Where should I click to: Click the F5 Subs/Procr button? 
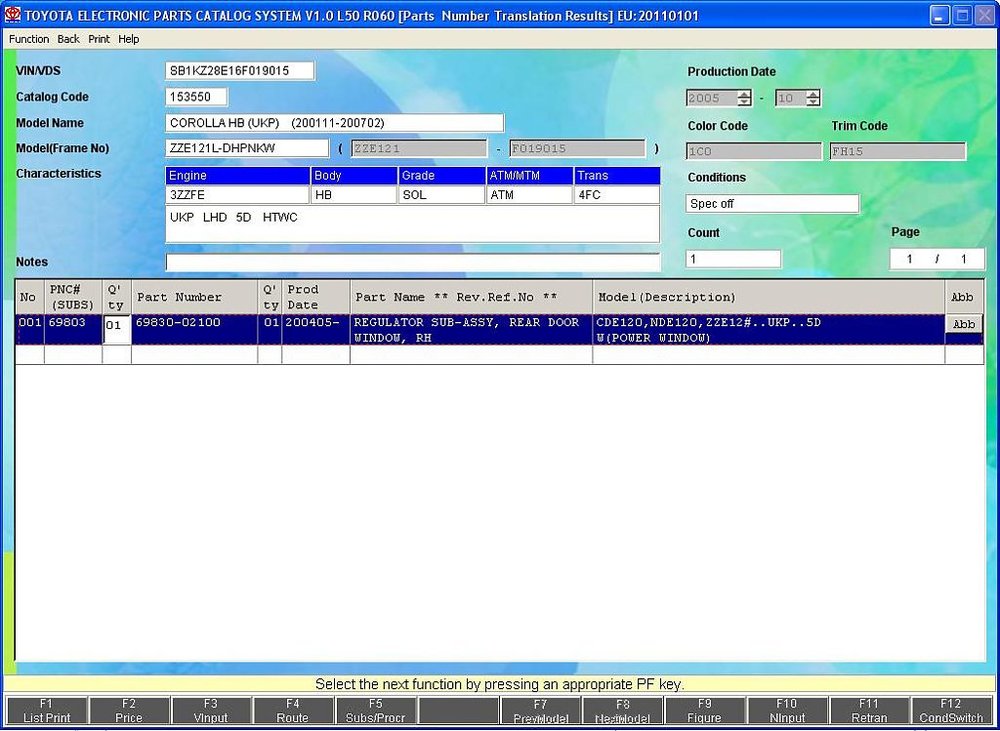[376, 711]
